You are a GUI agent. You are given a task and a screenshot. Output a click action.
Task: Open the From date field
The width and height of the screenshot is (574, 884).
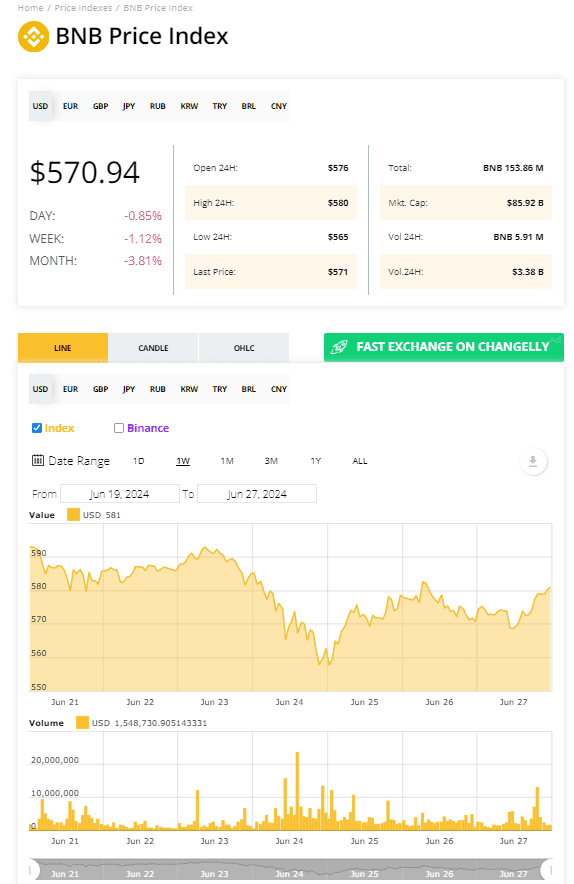[x=120, y=494]
